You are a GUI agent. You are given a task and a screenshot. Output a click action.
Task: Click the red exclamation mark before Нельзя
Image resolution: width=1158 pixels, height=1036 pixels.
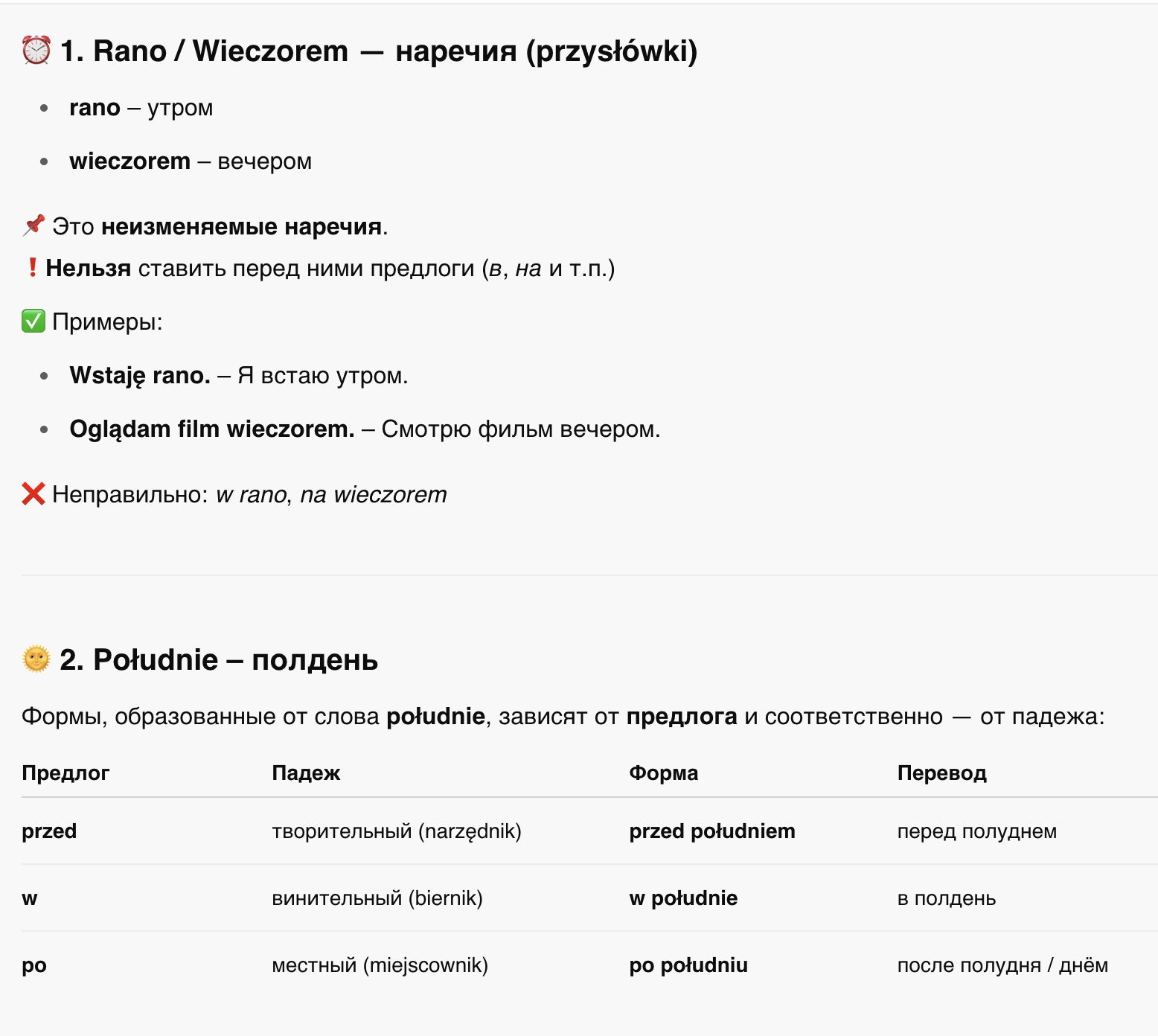(x=32, y=267)
